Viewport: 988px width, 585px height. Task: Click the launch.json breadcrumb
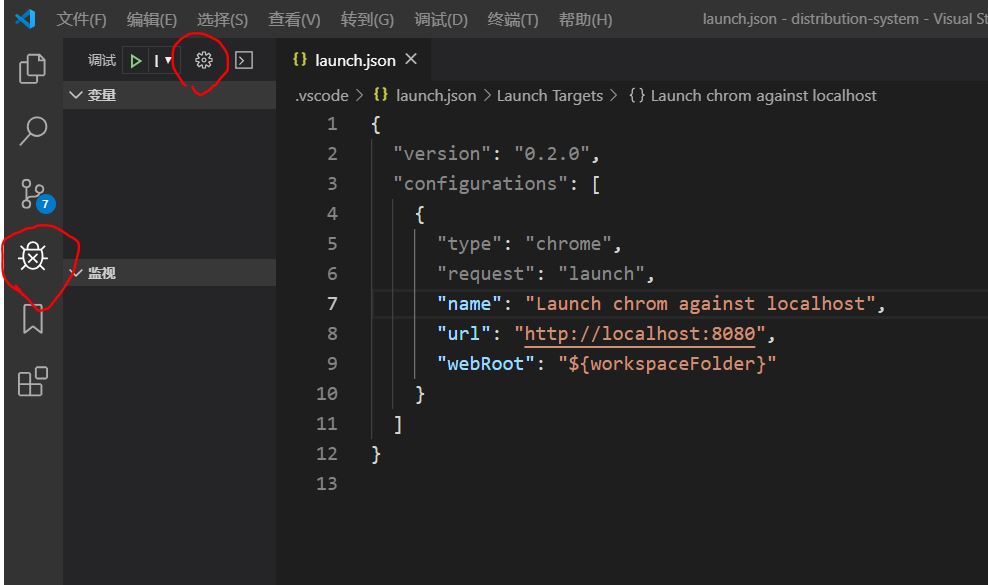pyautogui.click(x=435, y=96)
